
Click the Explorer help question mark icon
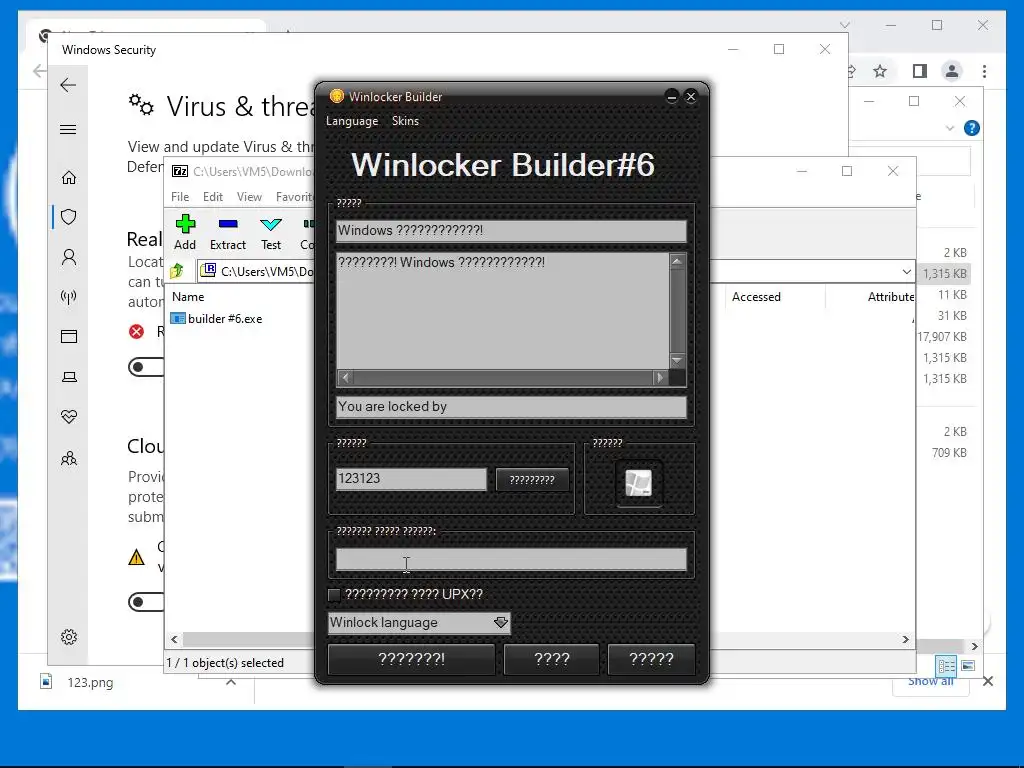point(972,128)
